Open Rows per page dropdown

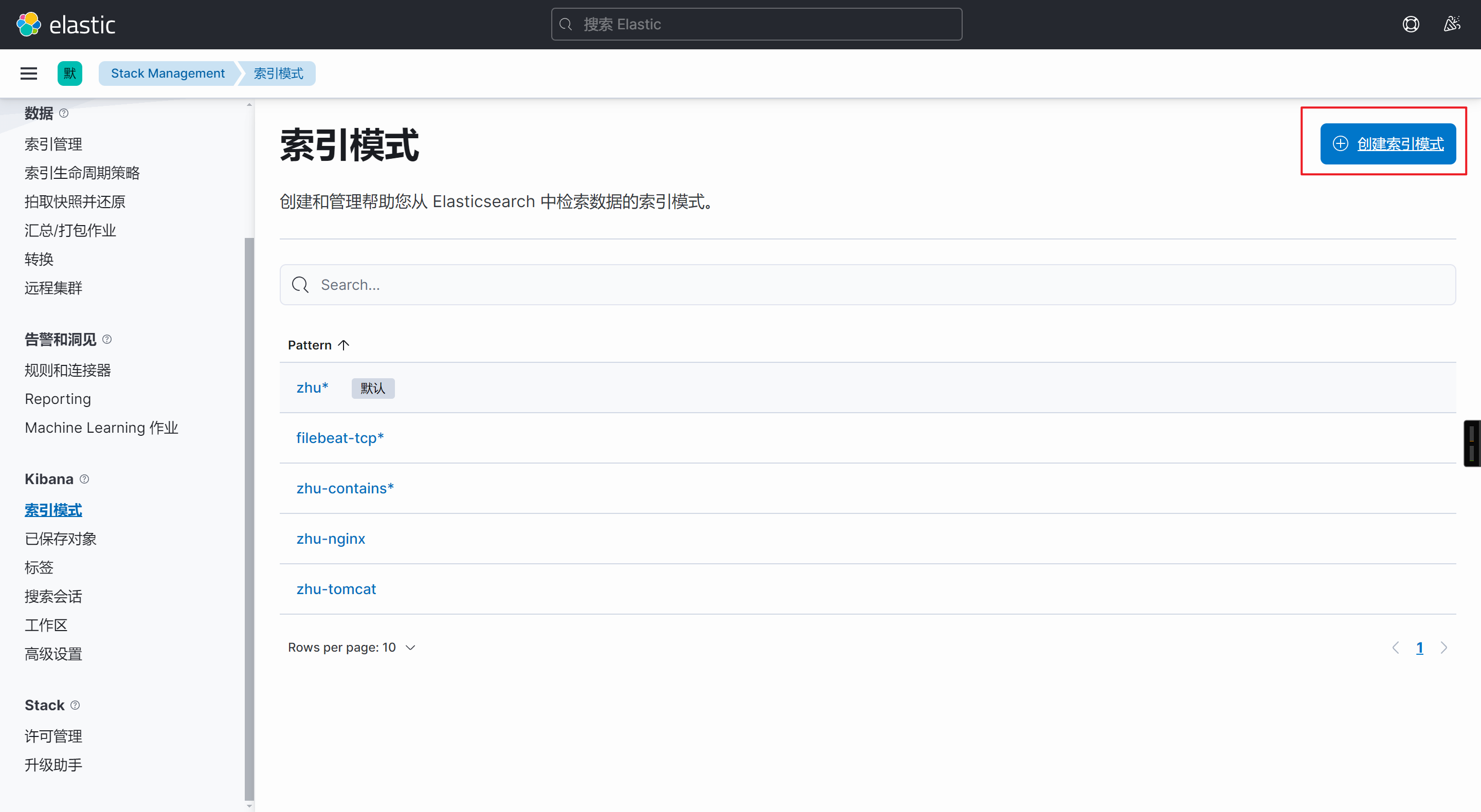click(x=352, y=647)
